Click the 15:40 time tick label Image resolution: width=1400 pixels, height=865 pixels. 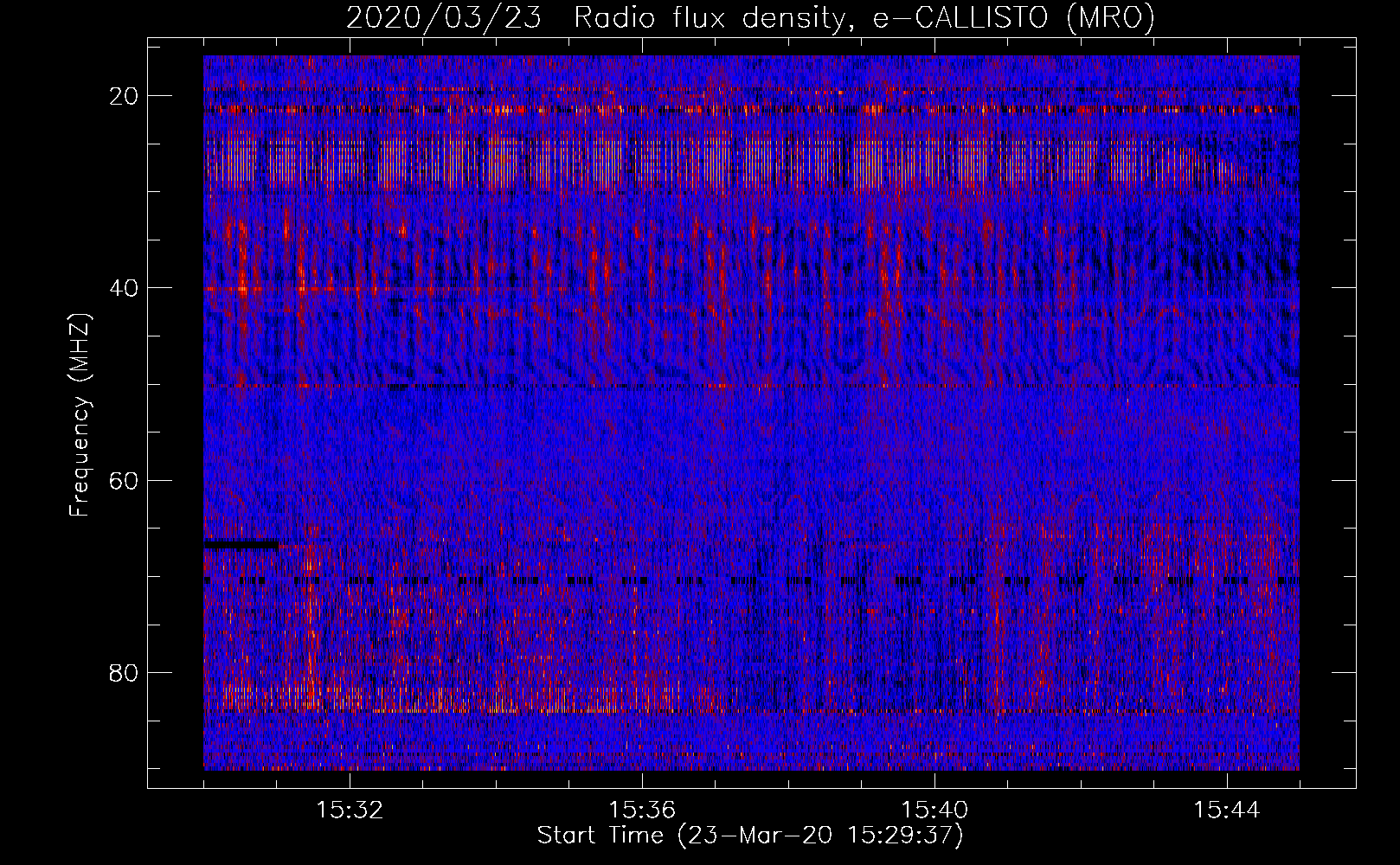934,811
